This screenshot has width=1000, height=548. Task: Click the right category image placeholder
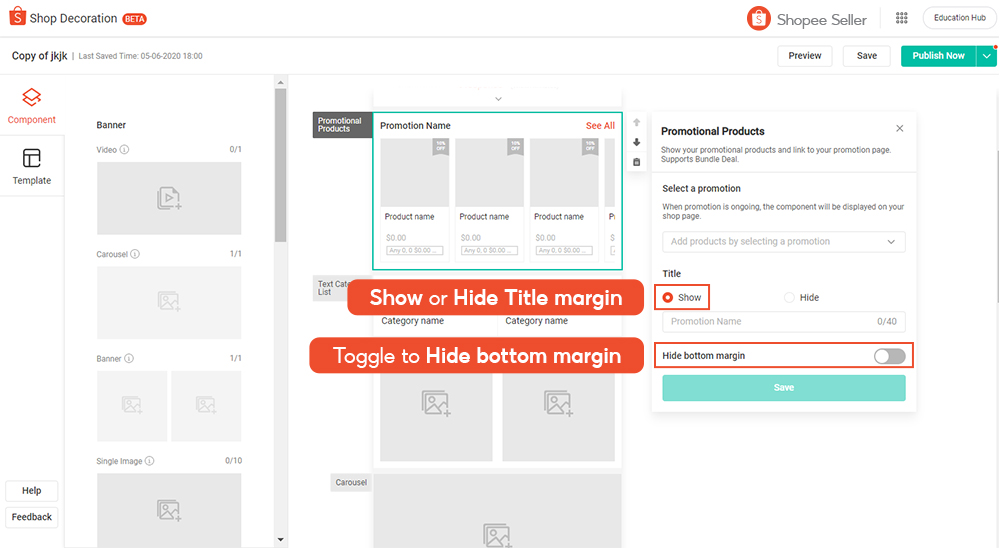point(558,415)
